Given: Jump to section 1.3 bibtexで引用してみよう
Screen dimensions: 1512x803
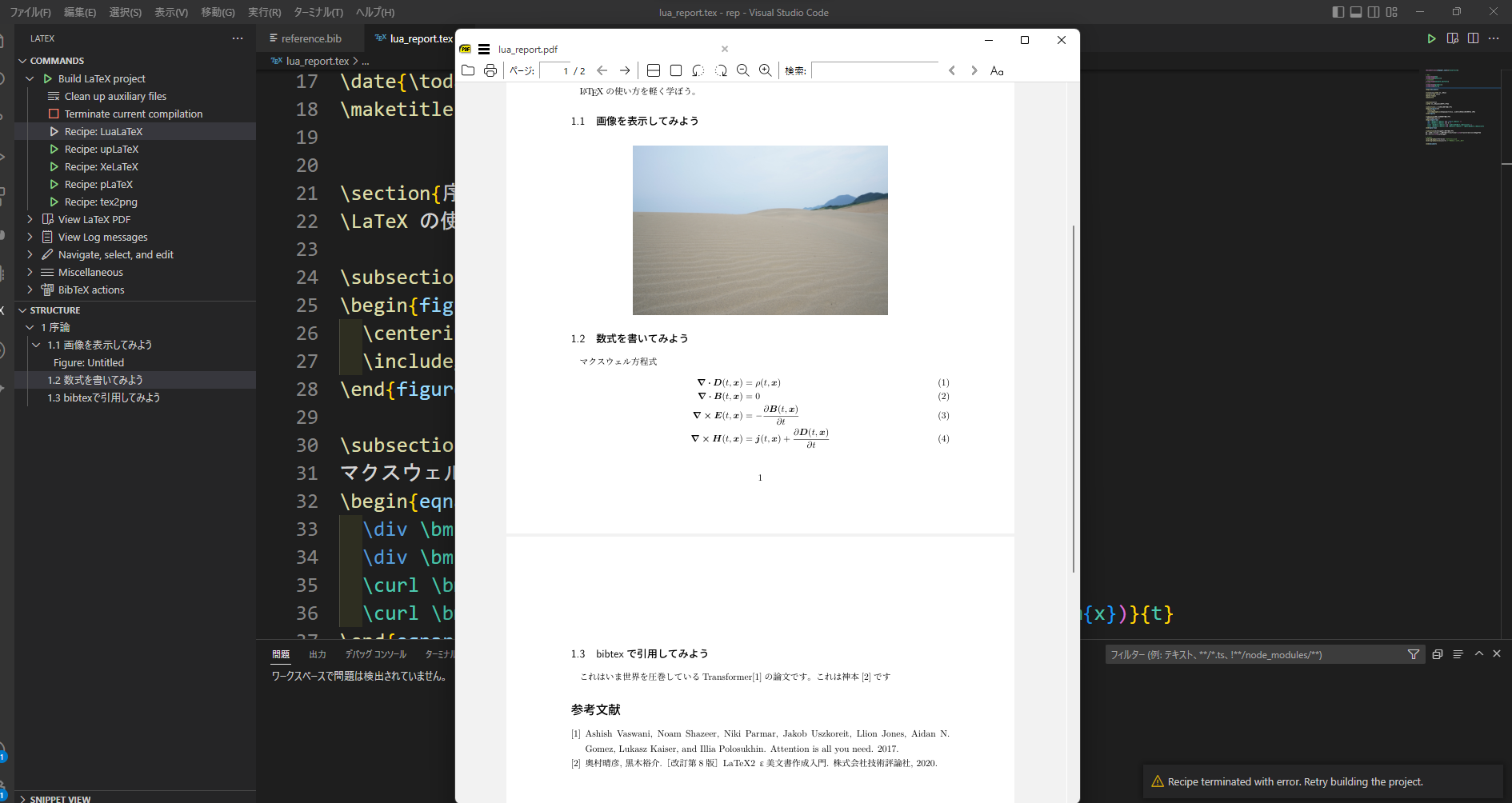Looking at the screenshot, I should (x=104, y=398).
